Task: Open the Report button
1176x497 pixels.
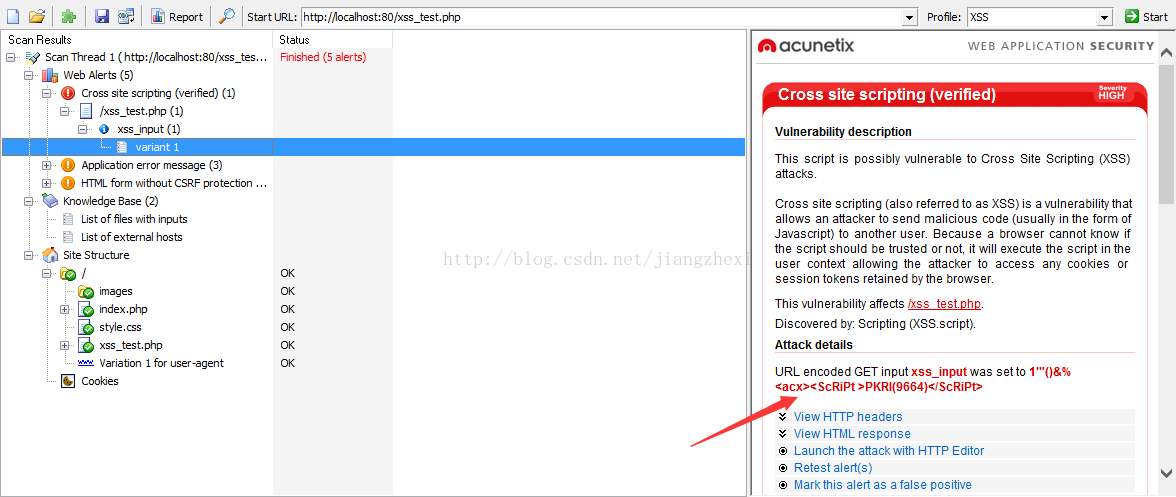Action: pyautogui.click(x=177, y=16)
